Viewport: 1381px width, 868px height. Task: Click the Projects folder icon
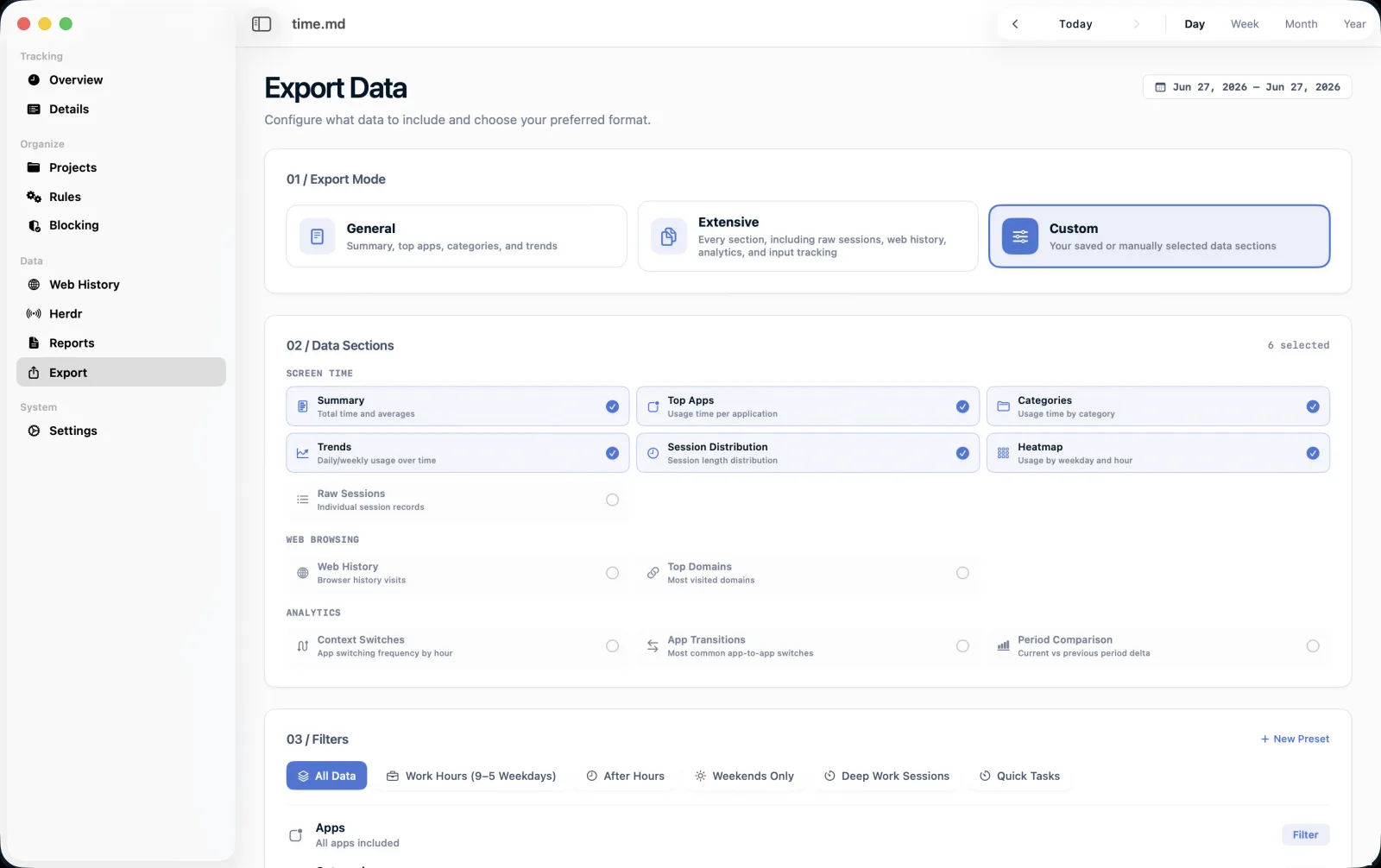(34, 167)
